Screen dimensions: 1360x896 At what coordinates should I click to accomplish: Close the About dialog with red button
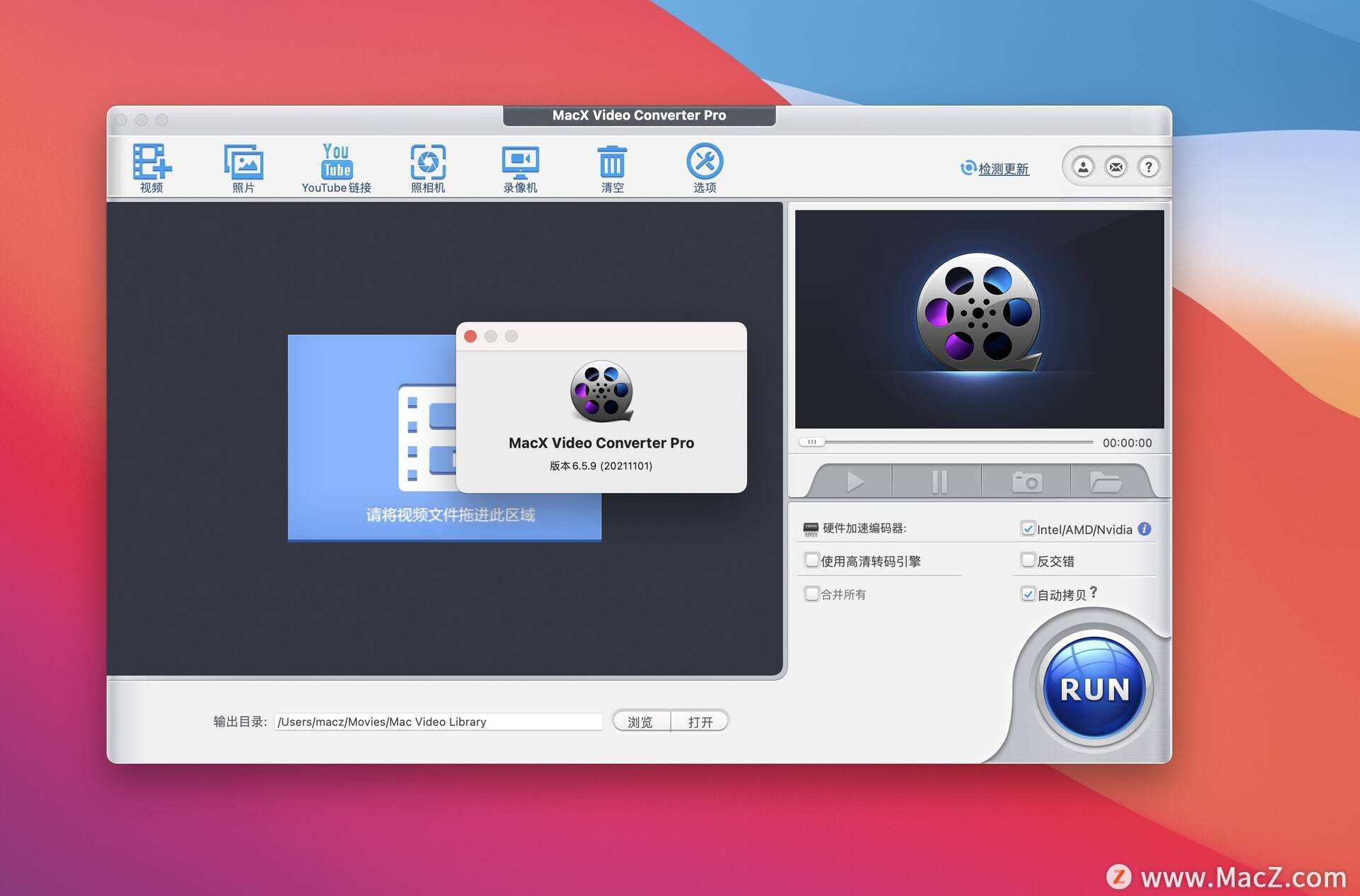(x=470, y=336)
